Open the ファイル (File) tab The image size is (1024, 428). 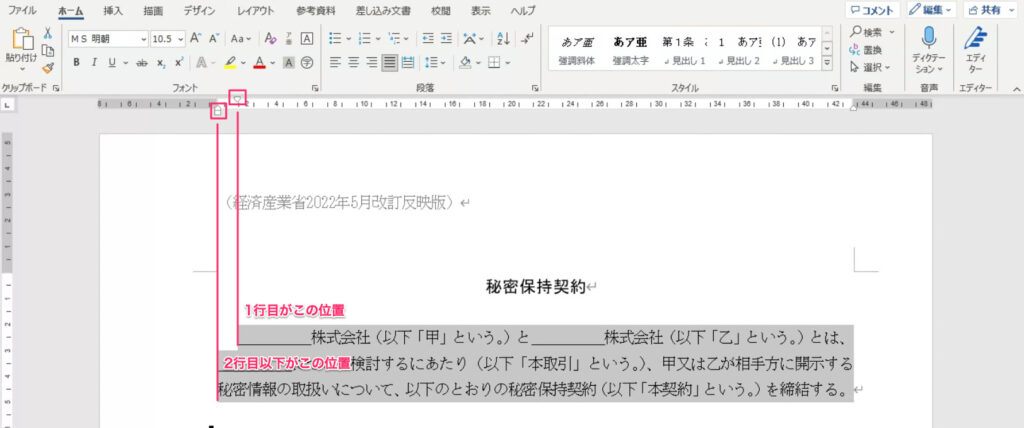(22, 10)
